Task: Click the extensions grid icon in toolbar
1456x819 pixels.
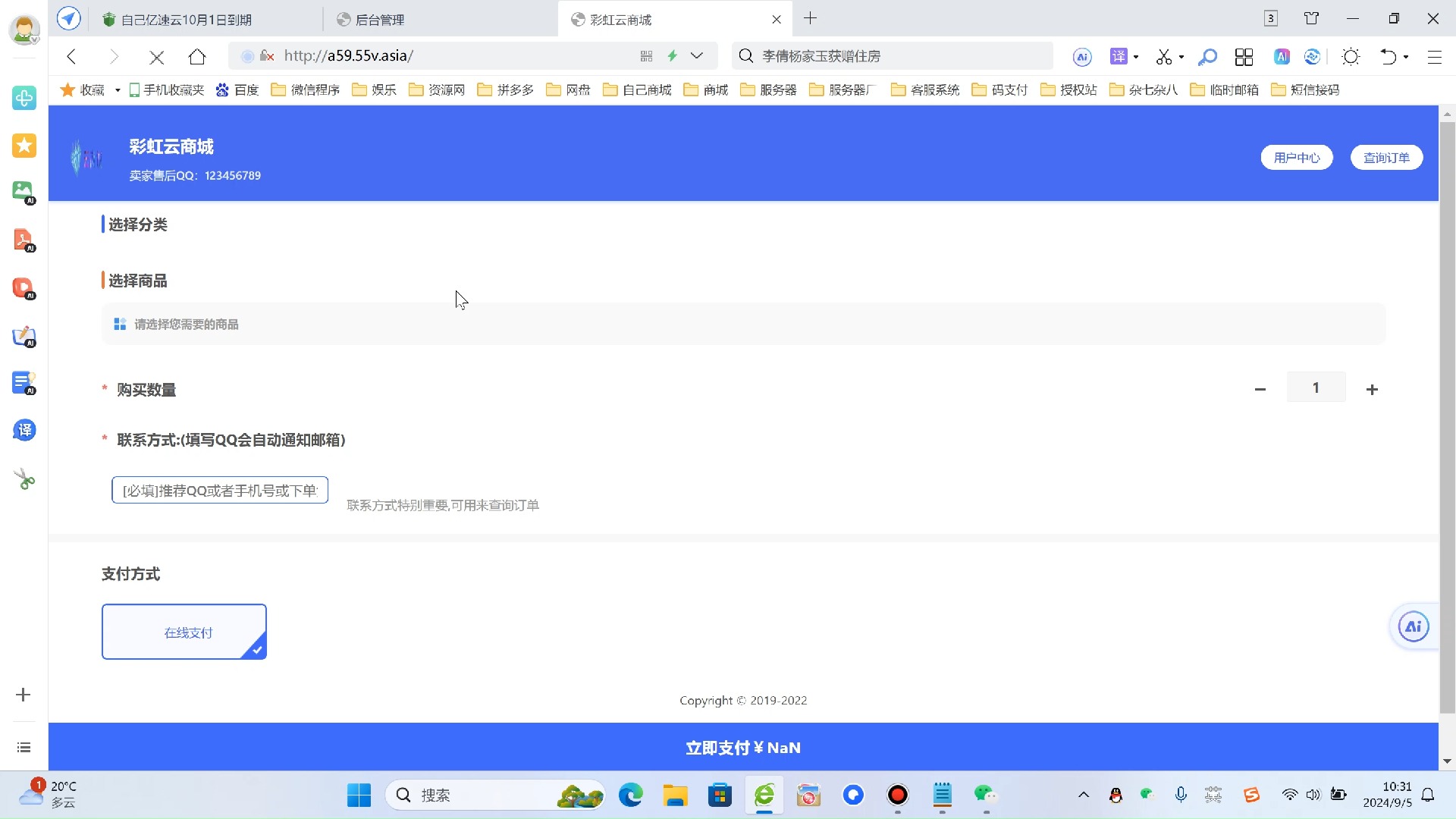Action: pyautogui.click(x=1244, y=56)
